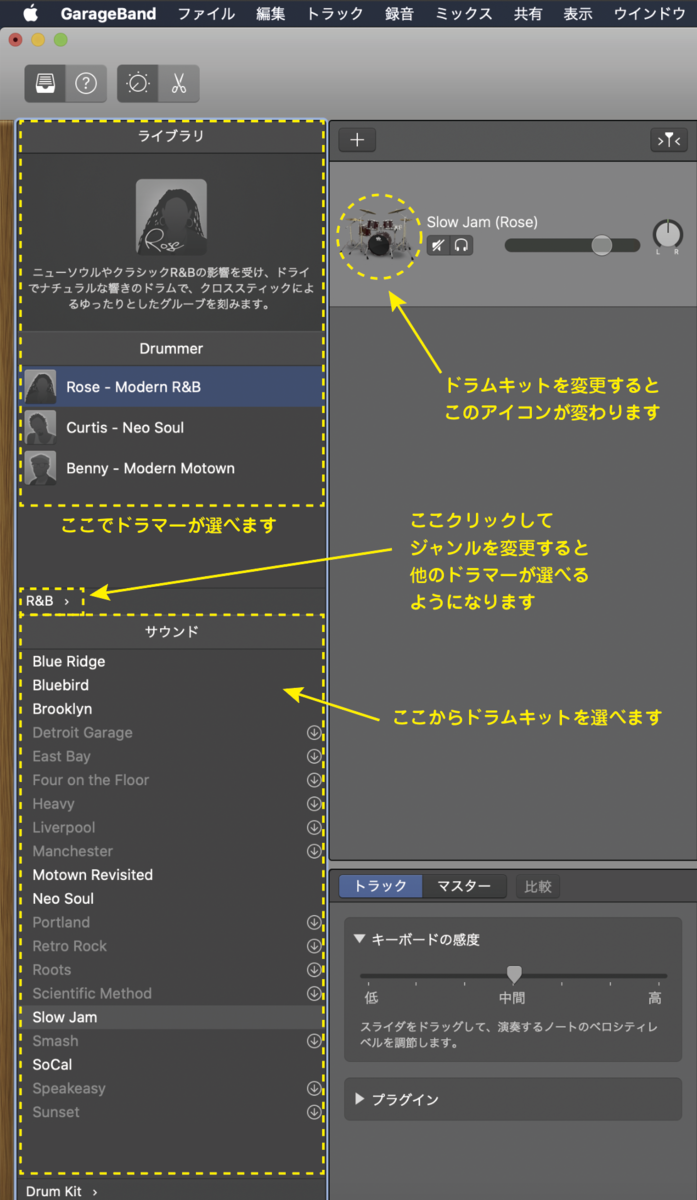Solo the Slow Jam track with headphone button
697x1200 pixels.
click(461, 245)
